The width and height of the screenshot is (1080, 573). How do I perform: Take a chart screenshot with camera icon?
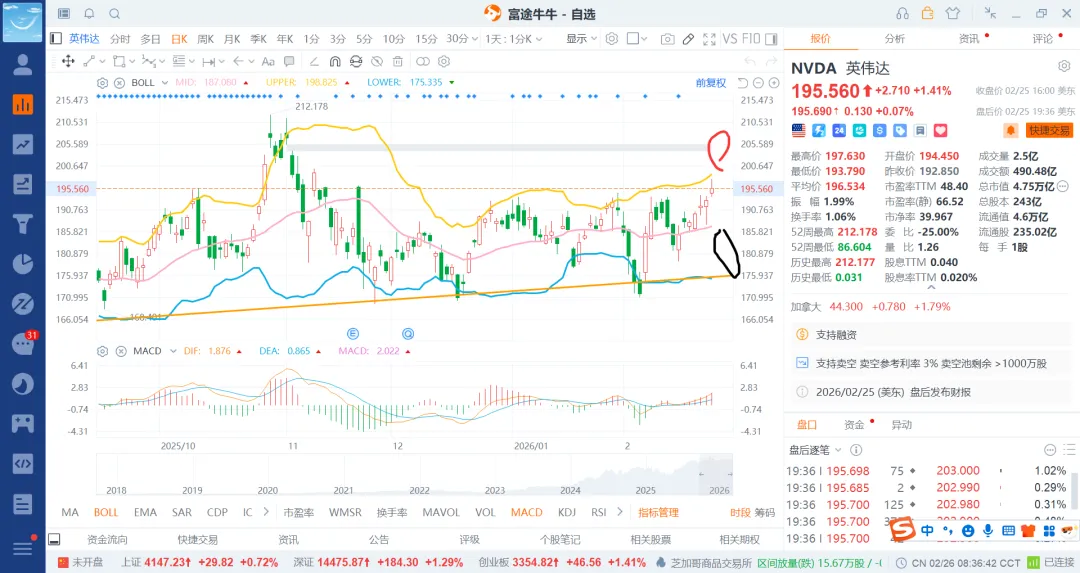[x=667, y=39]
